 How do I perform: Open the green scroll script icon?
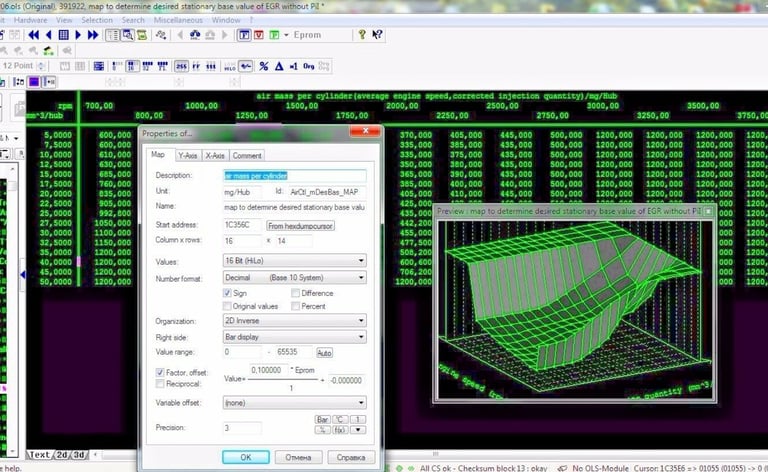click(x=142, y=35)
